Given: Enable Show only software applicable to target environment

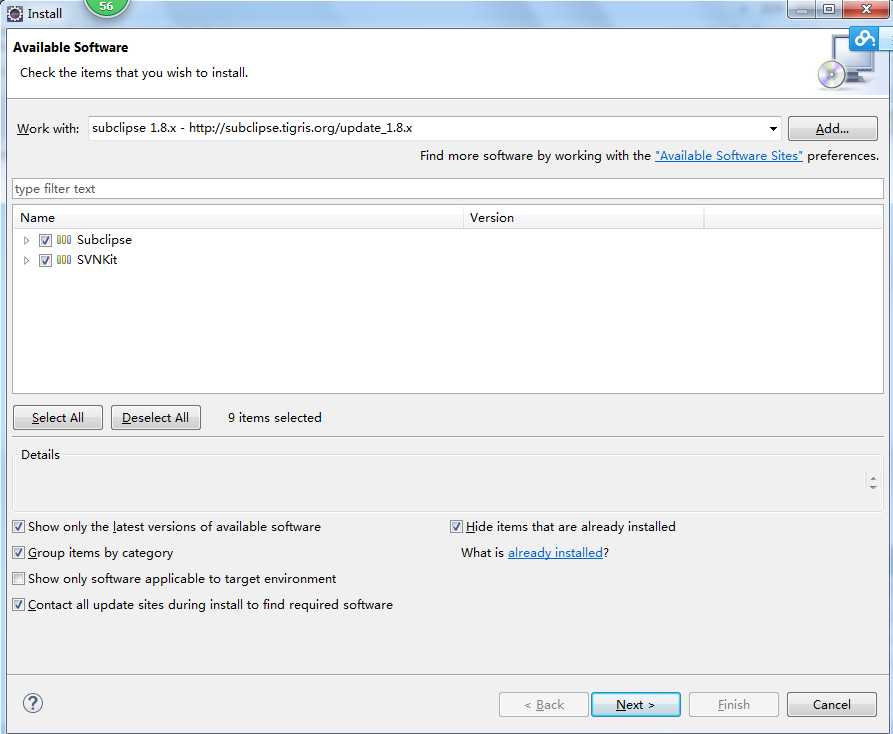Looking at the screenshot, I should pos(19,579).
